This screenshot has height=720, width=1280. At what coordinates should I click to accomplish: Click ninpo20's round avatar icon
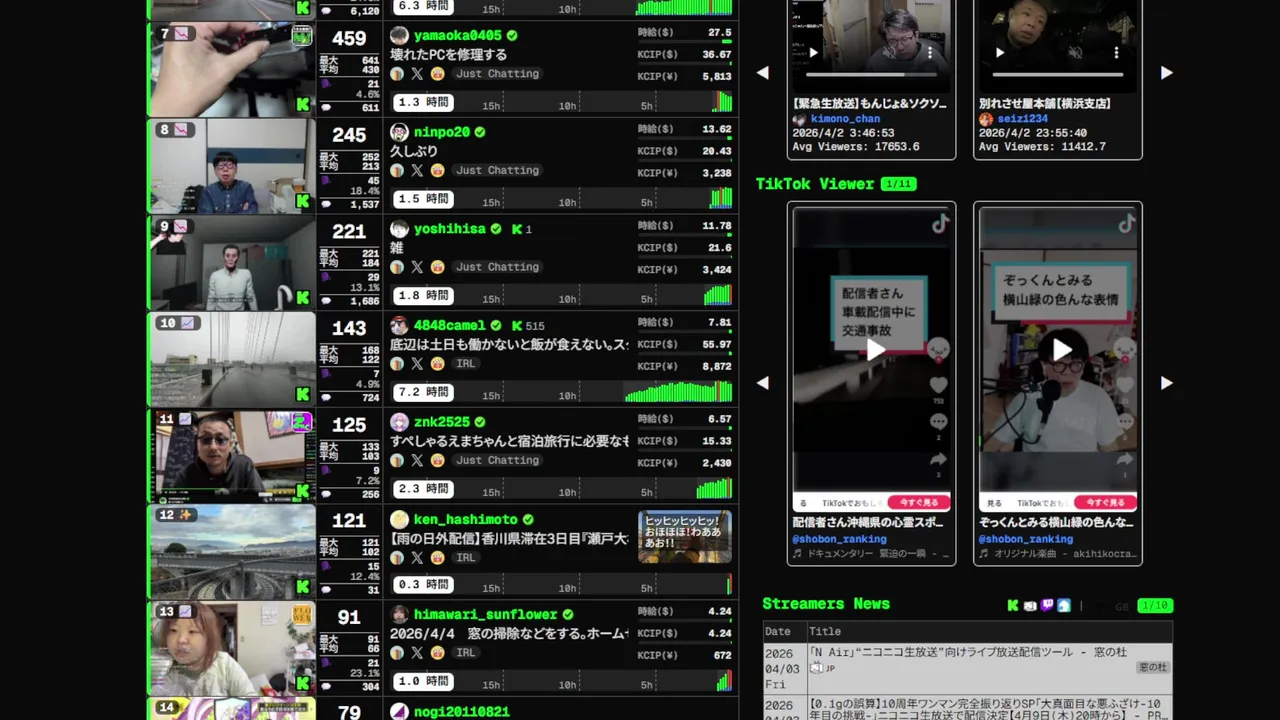pos(399,132)
